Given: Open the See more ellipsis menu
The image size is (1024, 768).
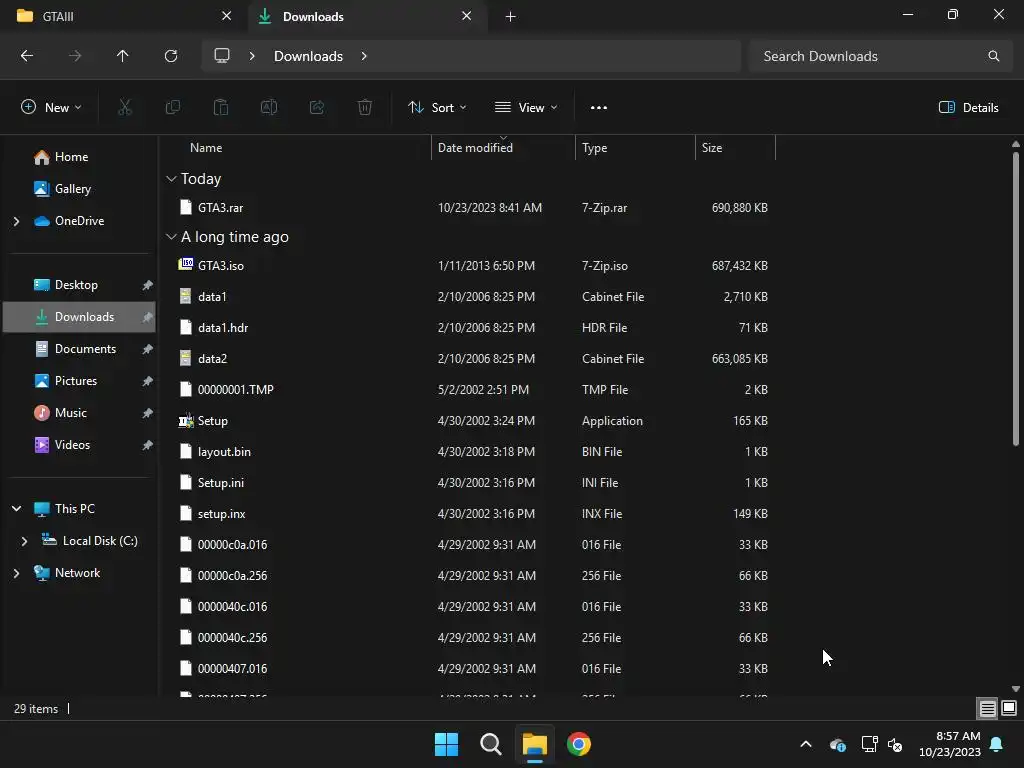Looking at the screenshot, I should coord(599,108).
